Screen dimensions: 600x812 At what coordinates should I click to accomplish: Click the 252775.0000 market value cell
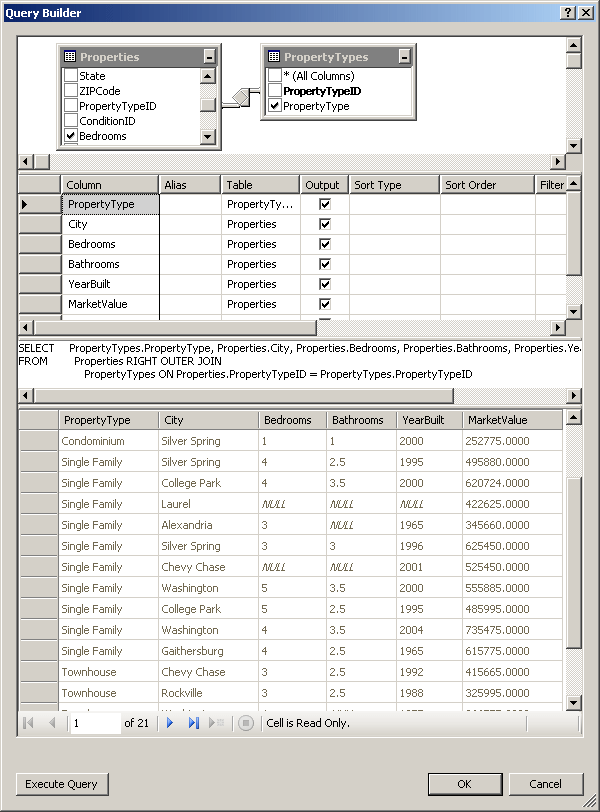click(512, 441)
